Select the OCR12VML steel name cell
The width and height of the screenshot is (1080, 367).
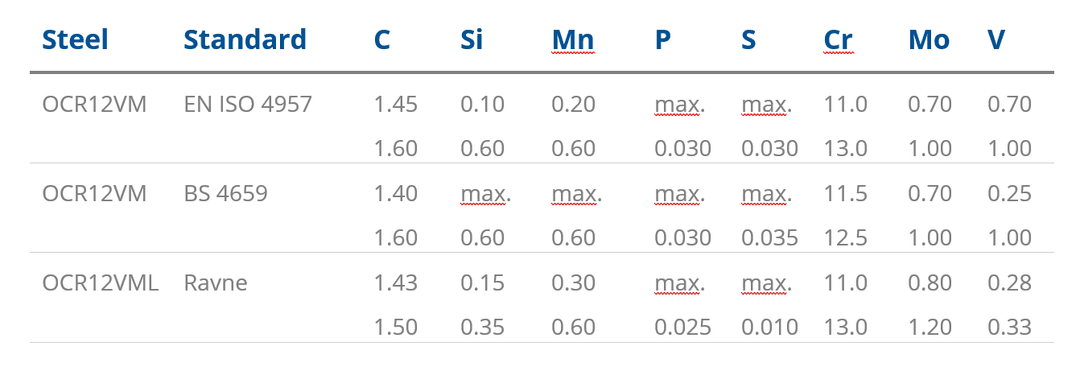101,283
